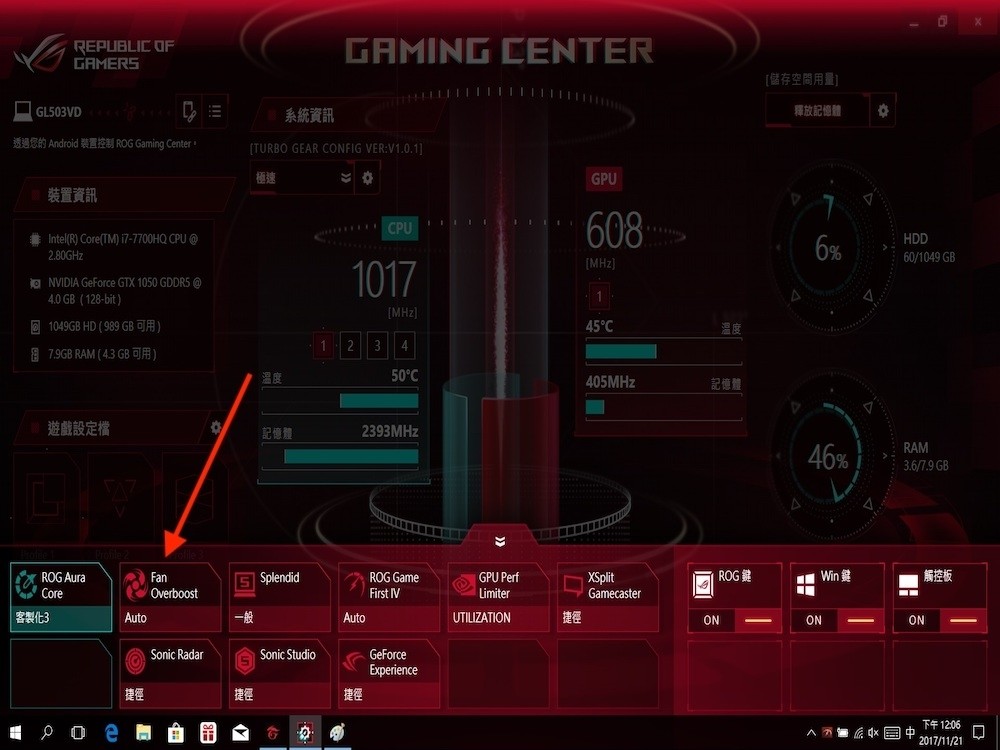Click the RAM usage gauge's right arrow
This screenshot has width=1000, height=750.
[x=885, y=456]
